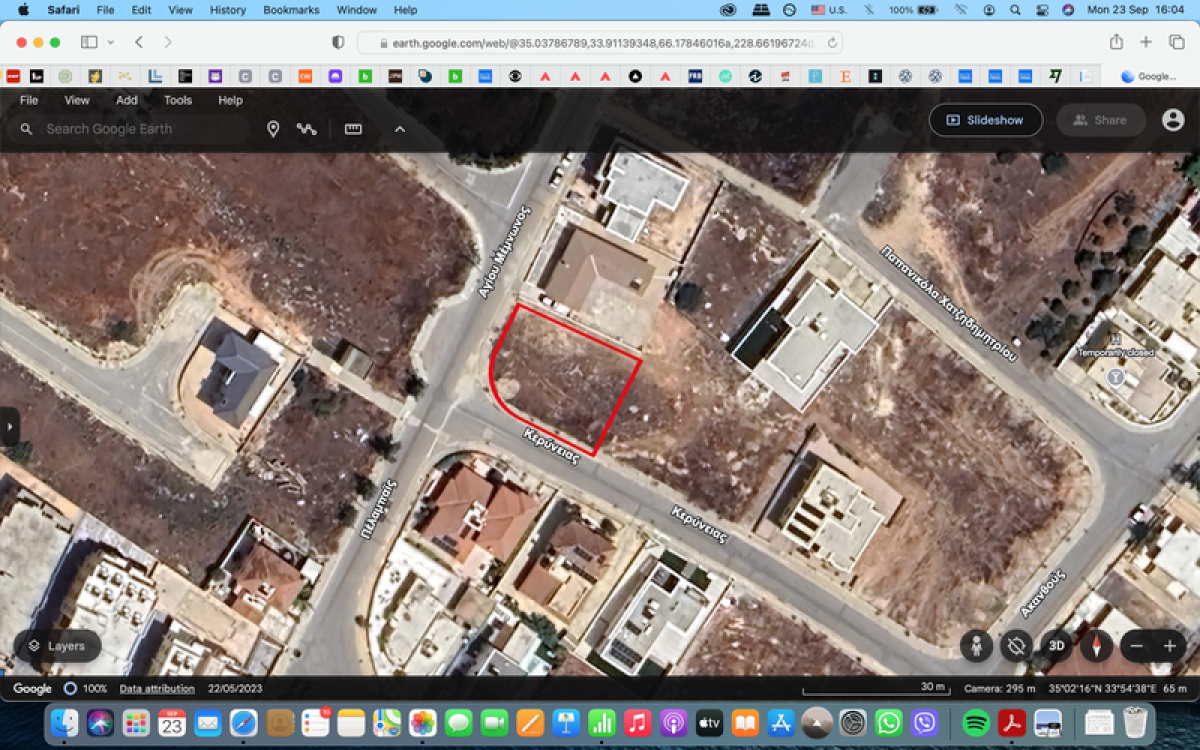Start the Slideshow presentation
This screenshot has width=1200, height=750.
click(985, 120)
